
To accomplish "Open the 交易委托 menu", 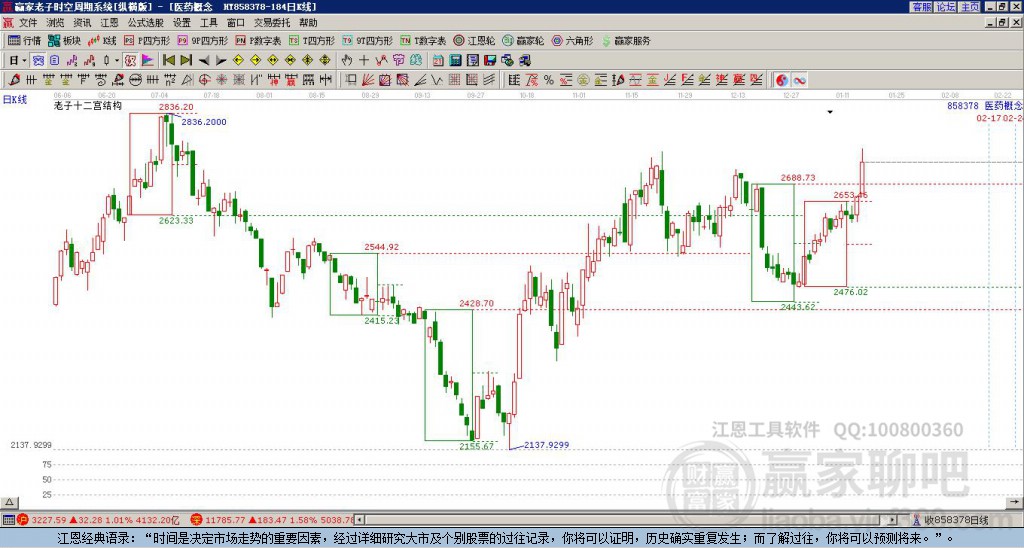I will 272,23.
